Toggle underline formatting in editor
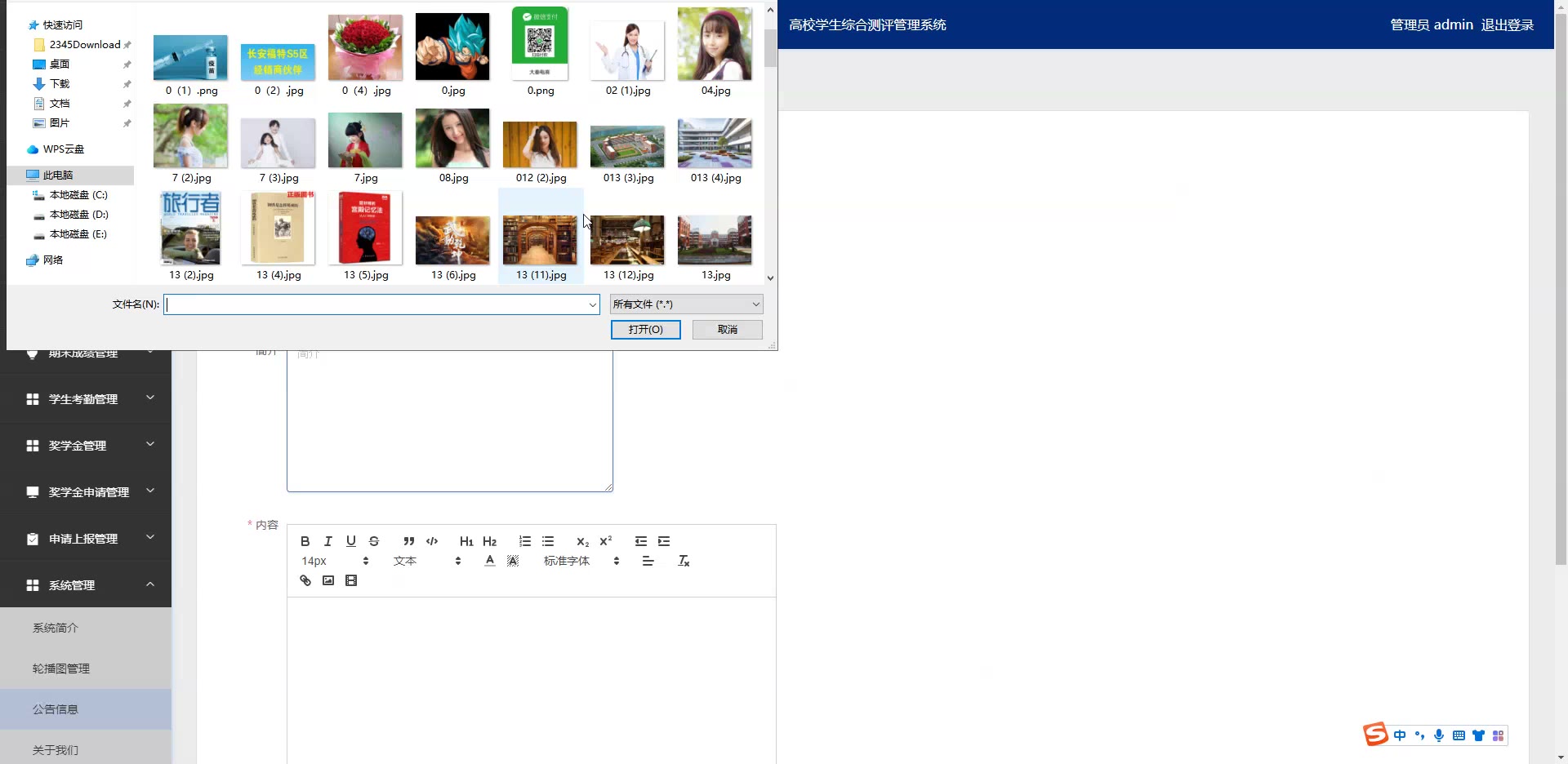1568x764 pixels. [350, 541]
